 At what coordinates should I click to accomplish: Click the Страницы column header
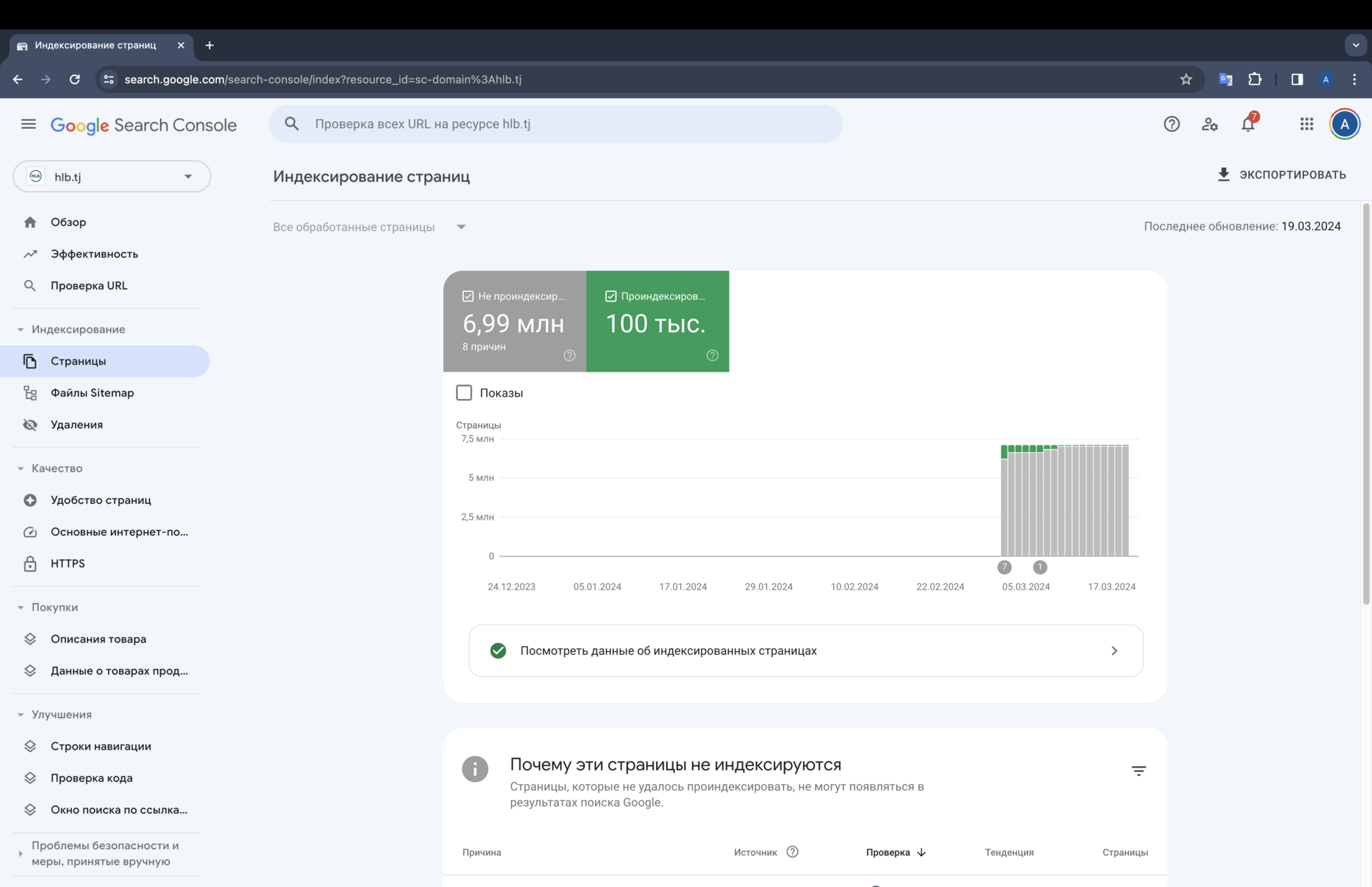pos(1125,852)
